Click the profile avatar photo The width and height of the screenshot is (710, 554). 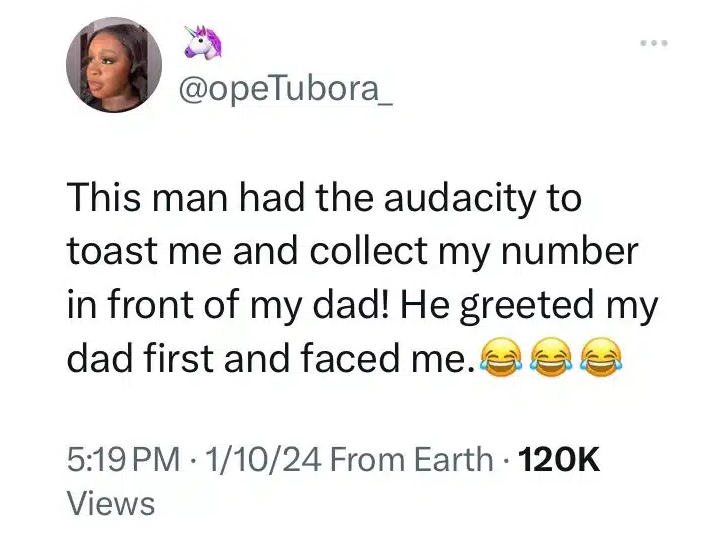pyautogui.click(x=114, y=67)
